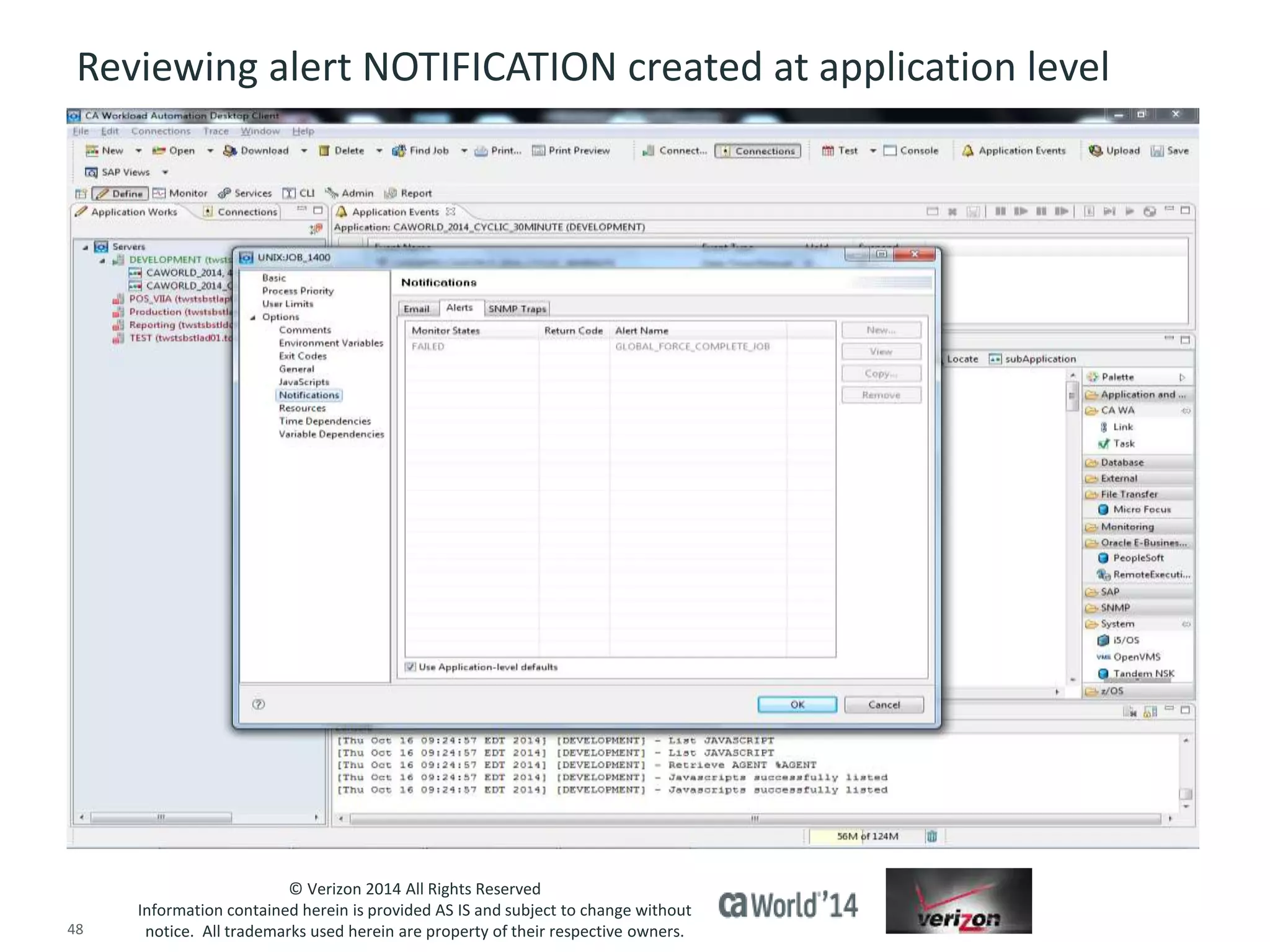This screenshot has height=952, width=1270.
Task: Click the Link item in palette
Action: click(1116, 427)
